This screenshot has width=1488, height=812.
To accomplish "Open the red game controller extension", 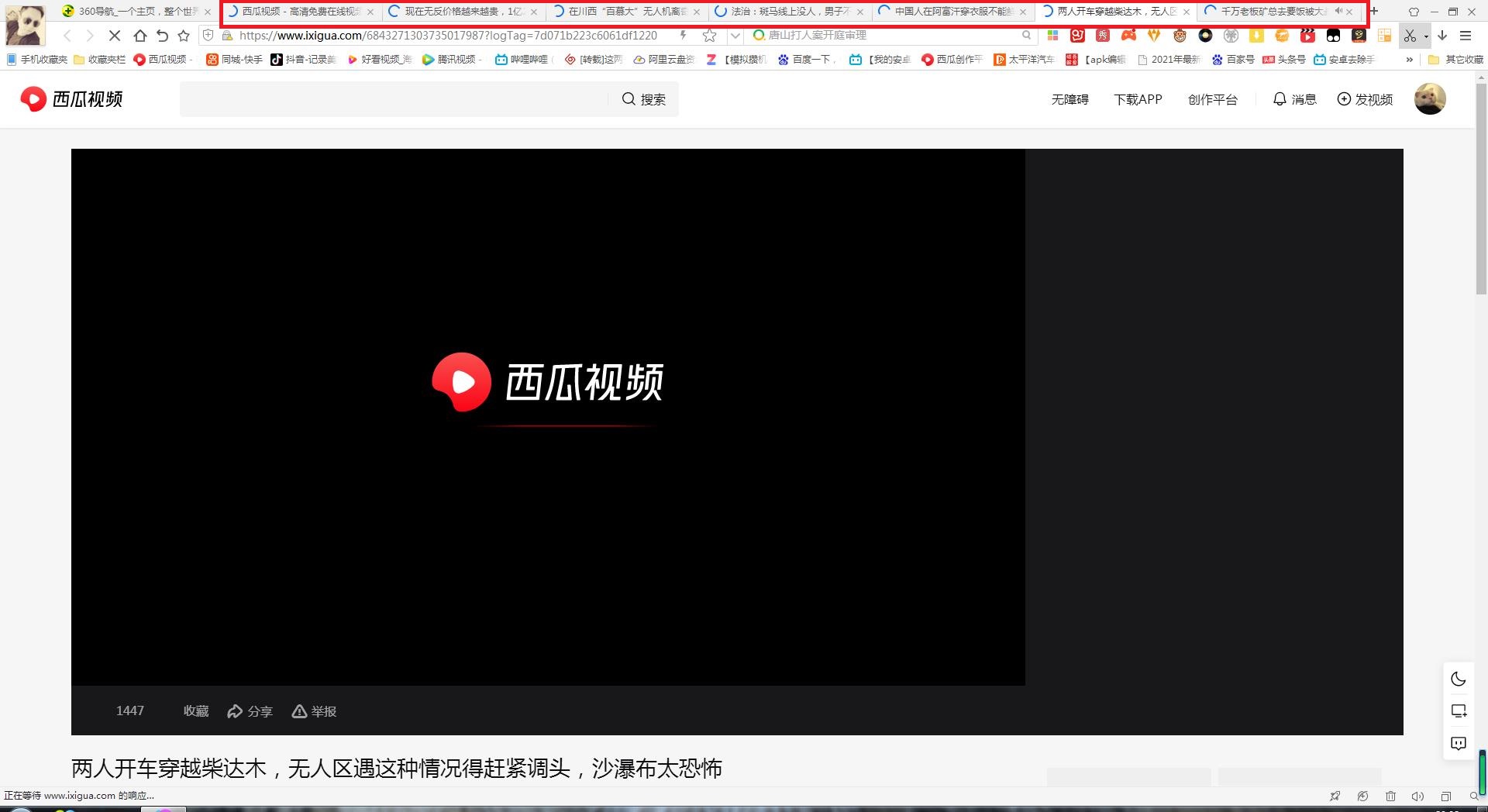I will (x=1128, y=35).
